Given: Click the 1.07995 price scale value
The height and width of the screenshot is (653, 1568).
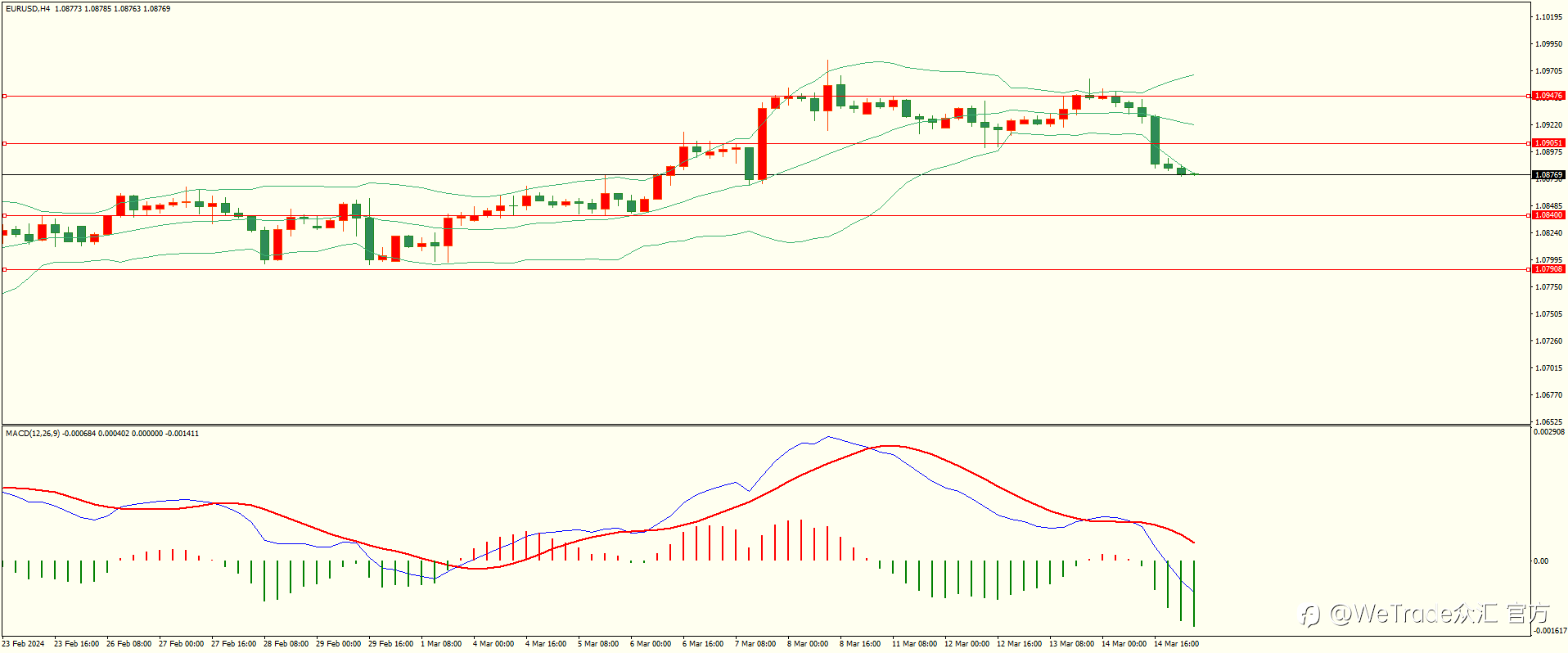Looking at the screenshot, I should pos(1548,260).
